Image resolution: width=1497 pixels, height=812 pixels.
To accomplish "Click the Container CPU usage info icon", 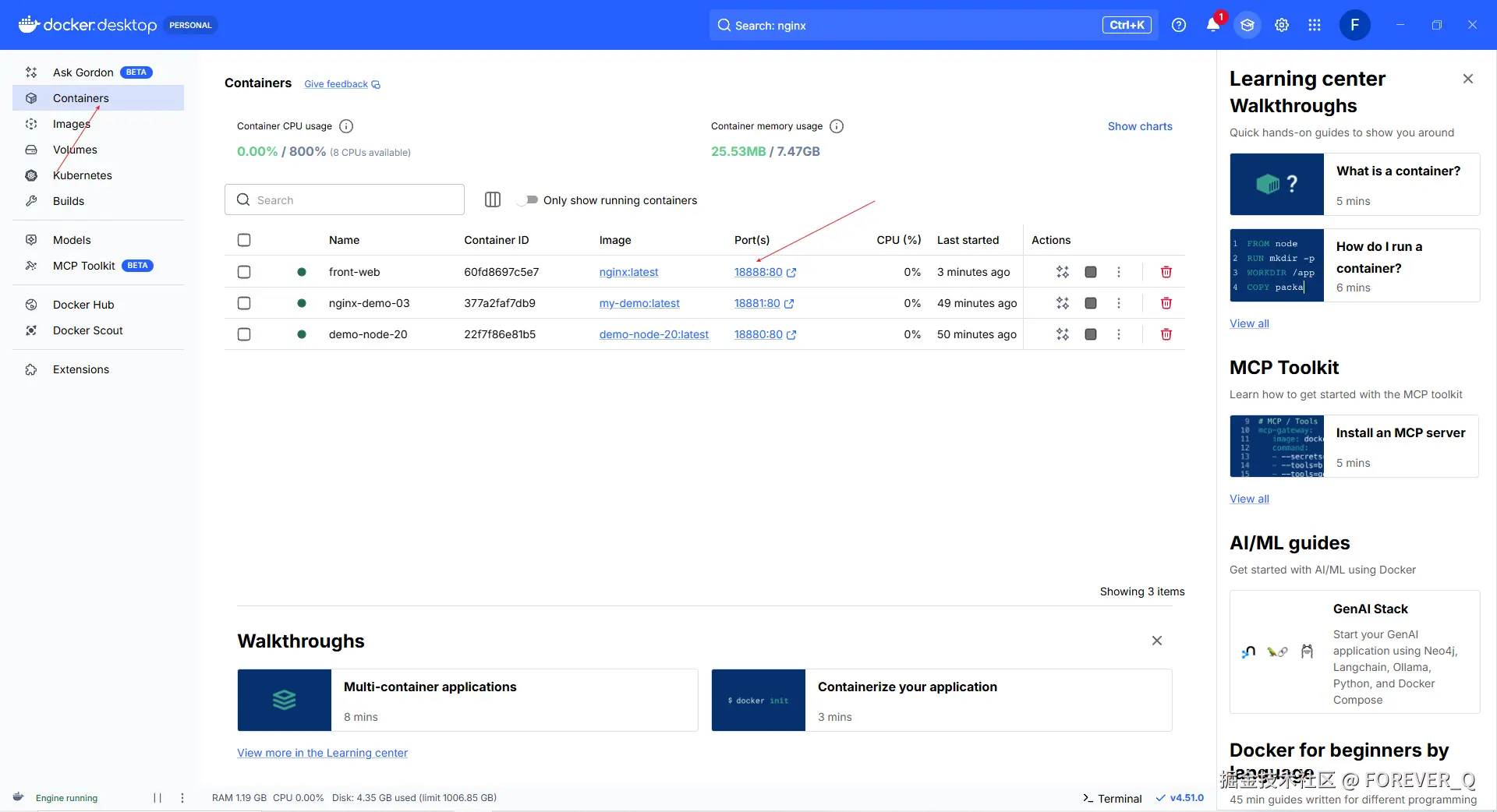I will coord(347,126).
